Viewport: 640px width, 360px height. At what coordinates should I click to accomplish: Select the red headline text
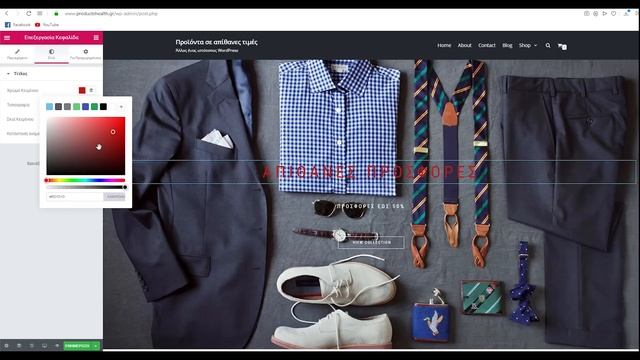pos(369,172)
